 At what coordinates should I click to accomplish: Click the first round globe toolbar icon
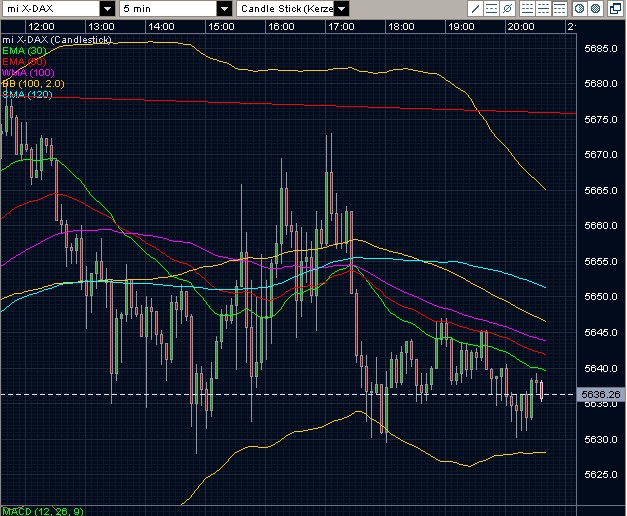click(581, 8)
